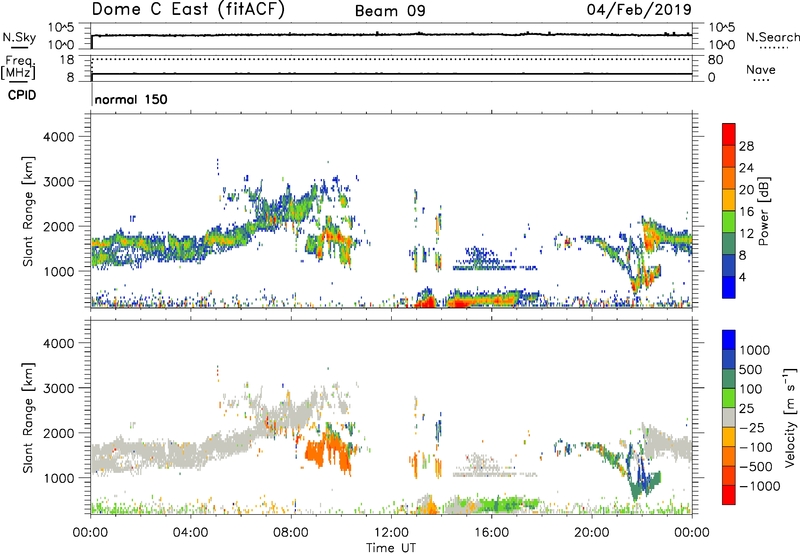Click the left '10^5' noise axis tick

(x=61, y=27)
